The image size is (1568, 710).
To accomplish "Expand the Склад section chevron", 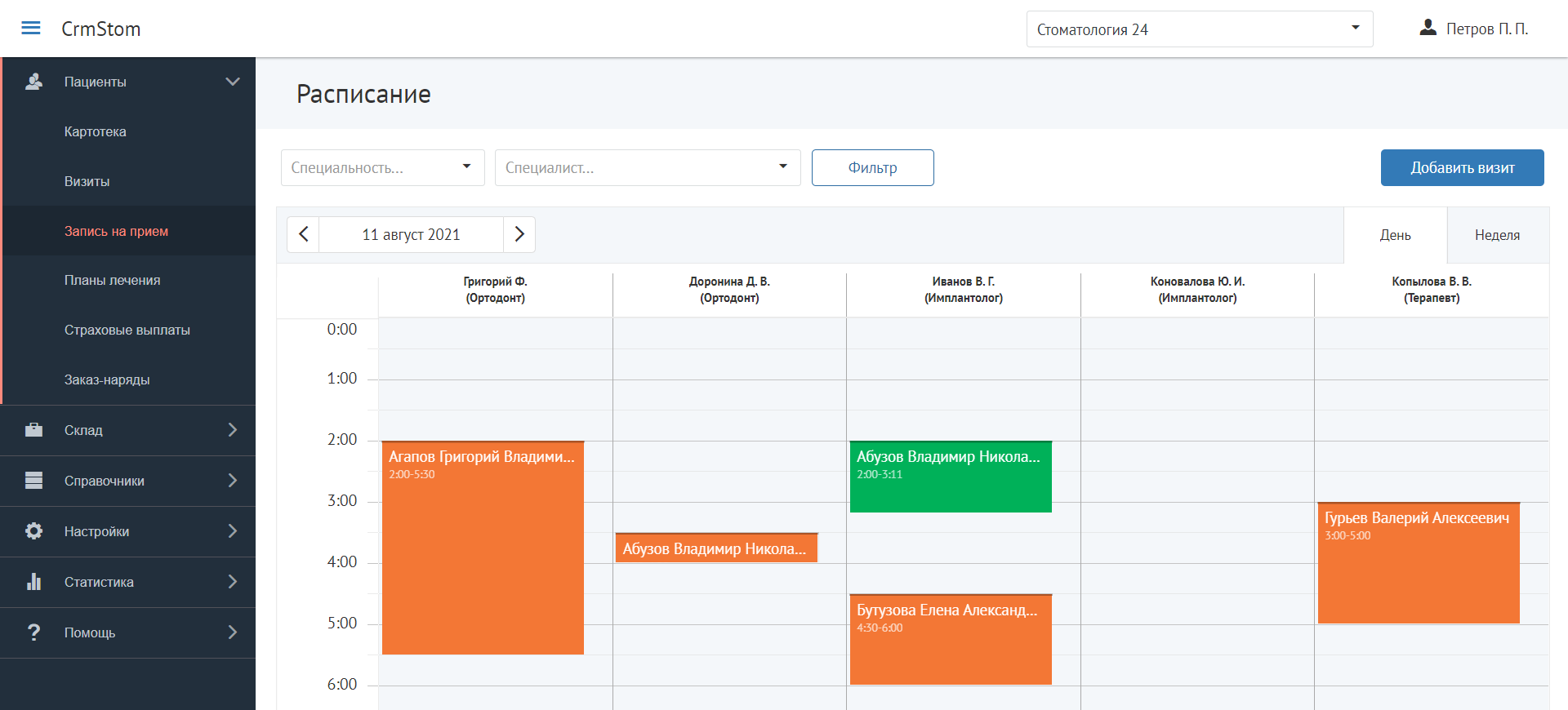I will click(x=233, y=430).
